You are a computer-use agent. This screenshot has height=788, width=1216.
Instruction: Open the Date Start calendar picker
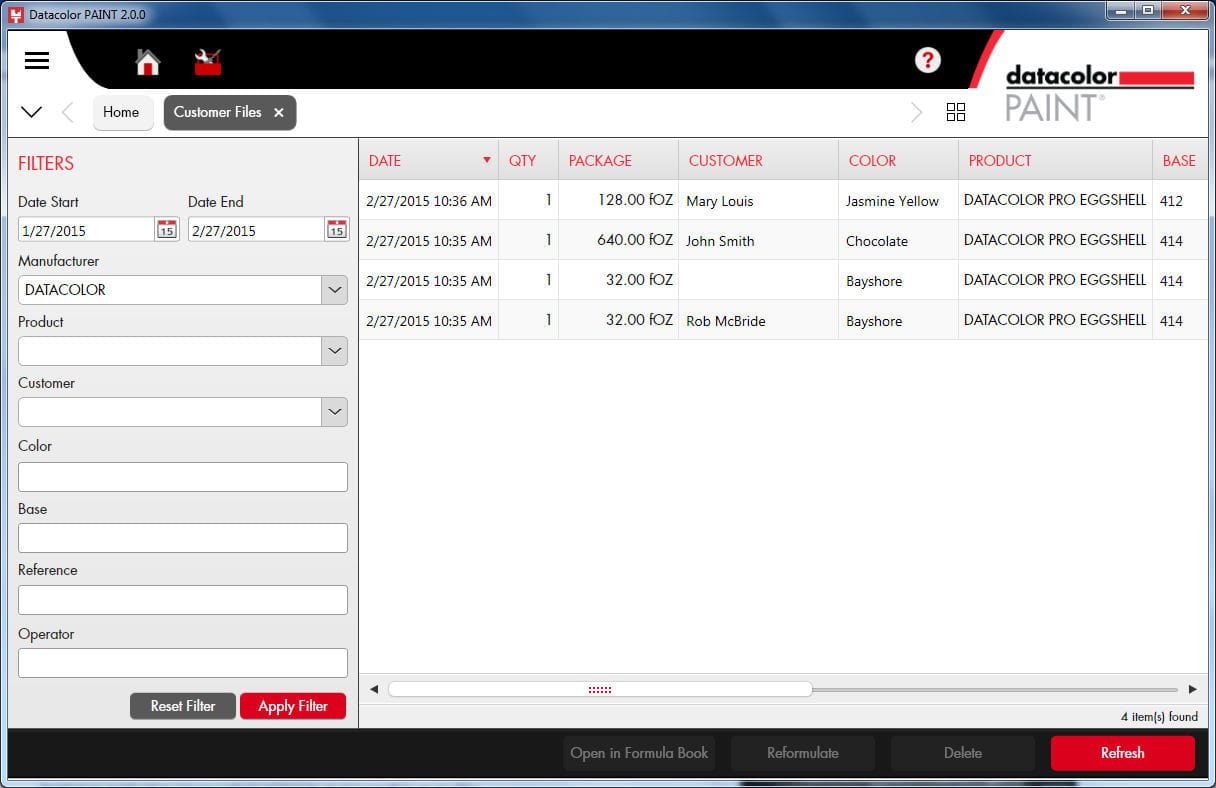tap(167, 229)
